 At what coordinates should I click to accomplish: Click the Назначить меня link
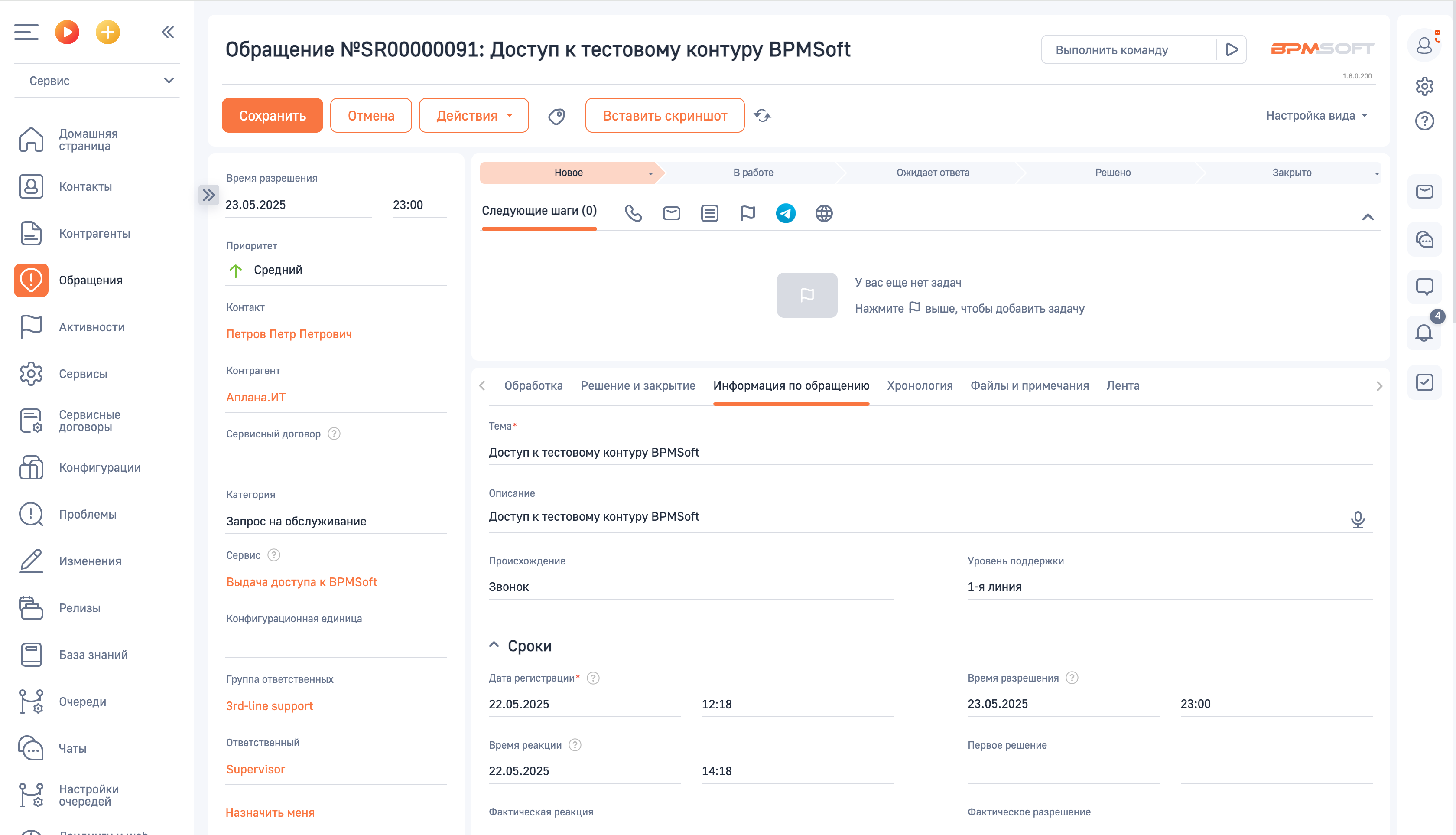click(270, 812)
